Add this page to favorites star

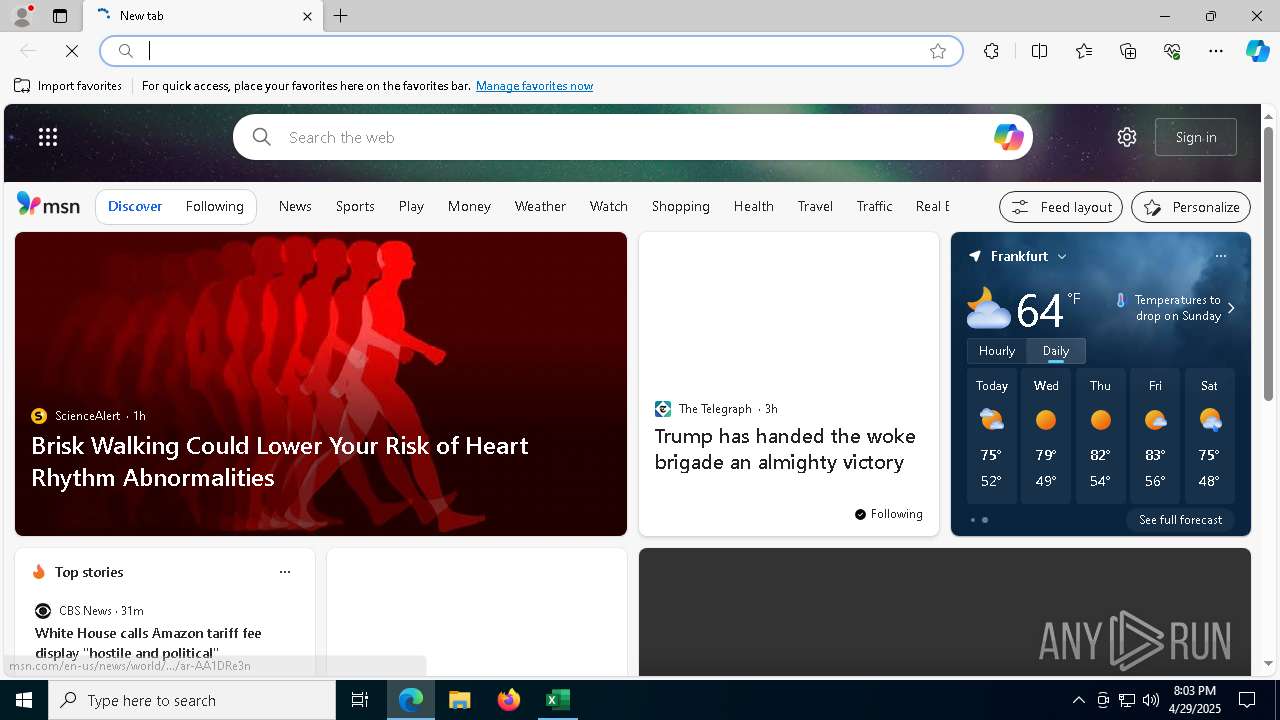pos(938,51)
